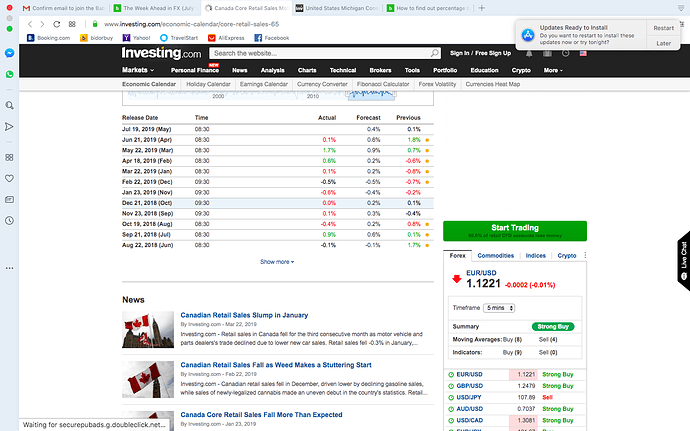Go back to the previous page
The width and height of the screenshot is (690, 431).
[30, 24]
